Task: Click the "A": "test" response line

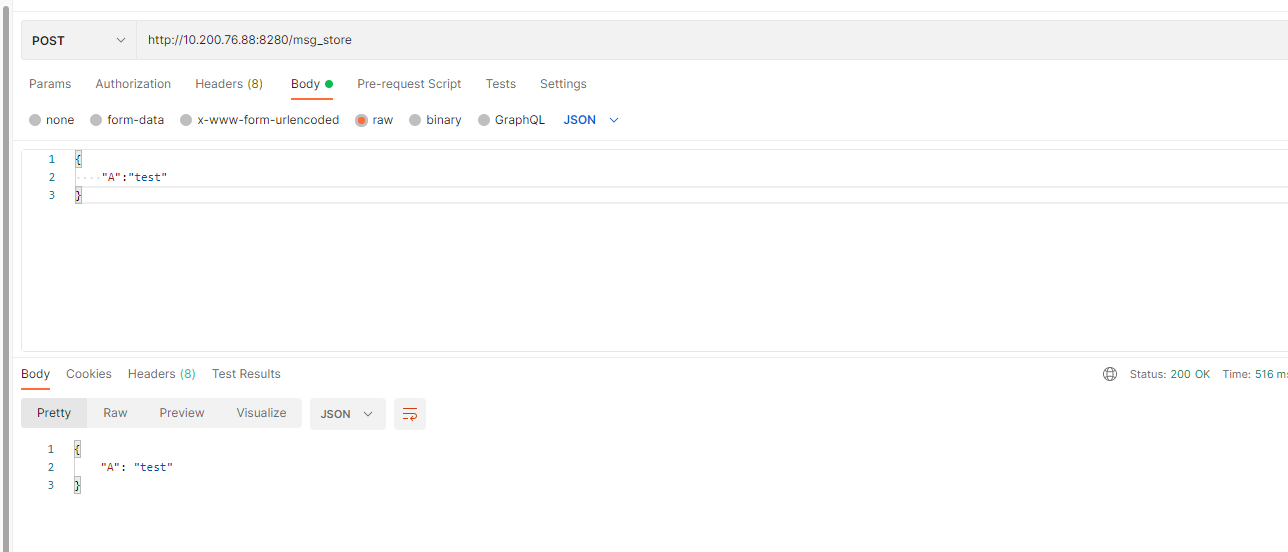Action: [137, 467]
